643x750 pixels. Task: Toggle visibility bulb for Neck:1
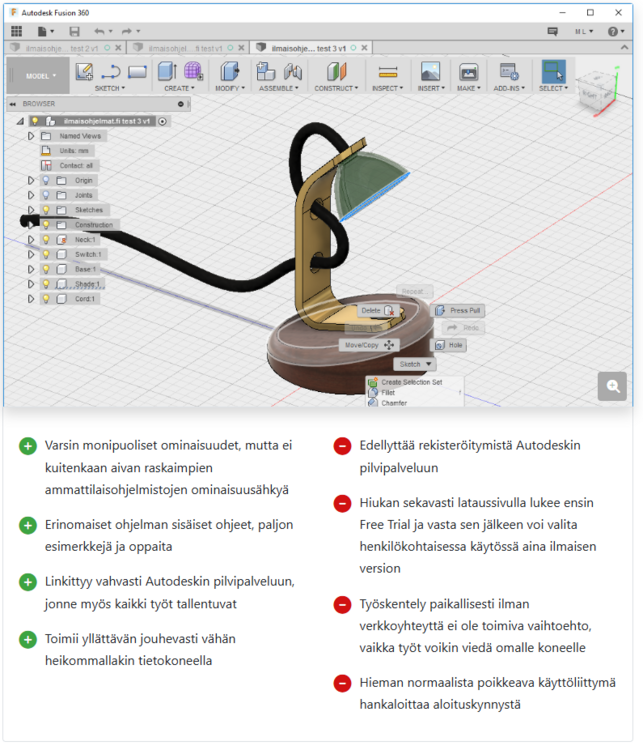[x=46, y=240]
